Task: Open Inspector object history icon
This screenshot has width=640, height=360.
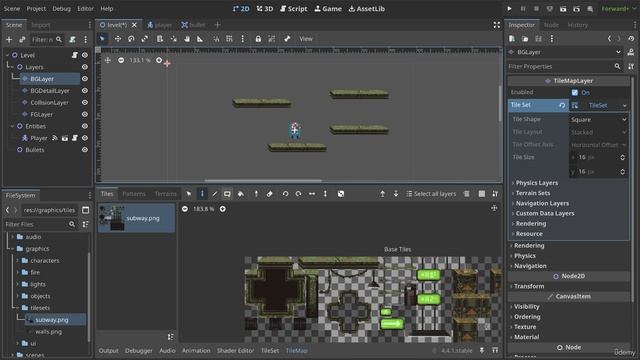Action: [631, 39]
